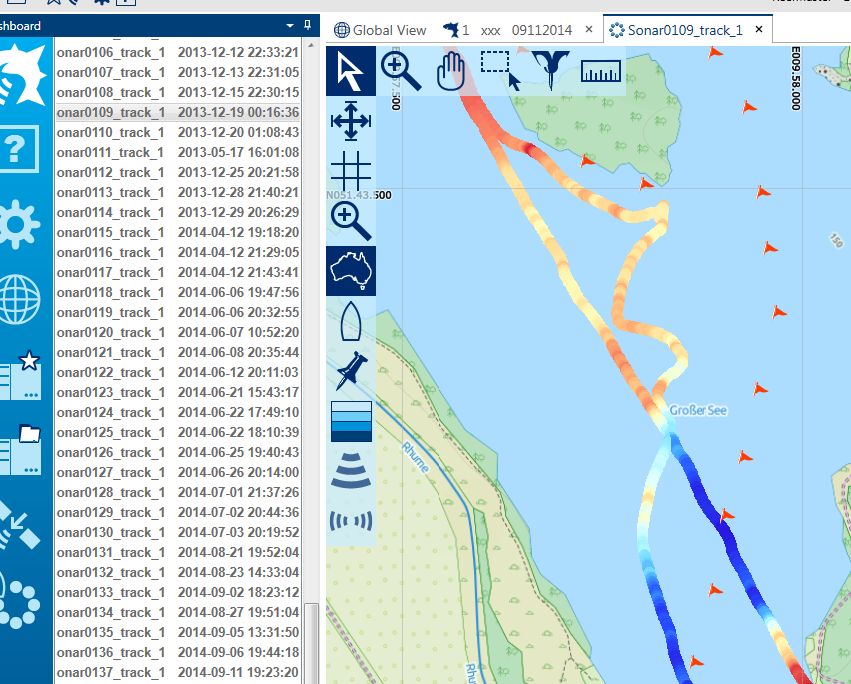Pin the dashboard panel with pushpin
This screenshot has width=851, height=684.
pos(307,25)
